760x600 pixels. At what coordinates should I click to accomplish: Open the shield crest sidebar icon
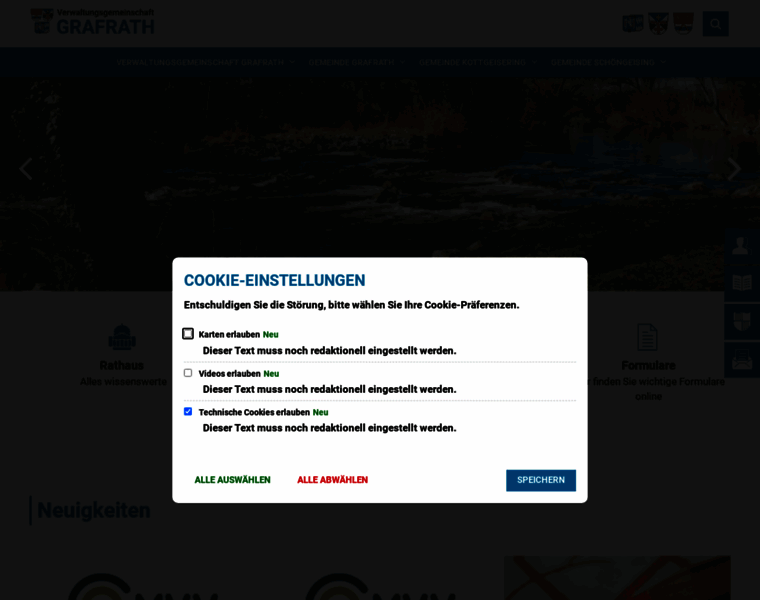[x=742, y=321]
